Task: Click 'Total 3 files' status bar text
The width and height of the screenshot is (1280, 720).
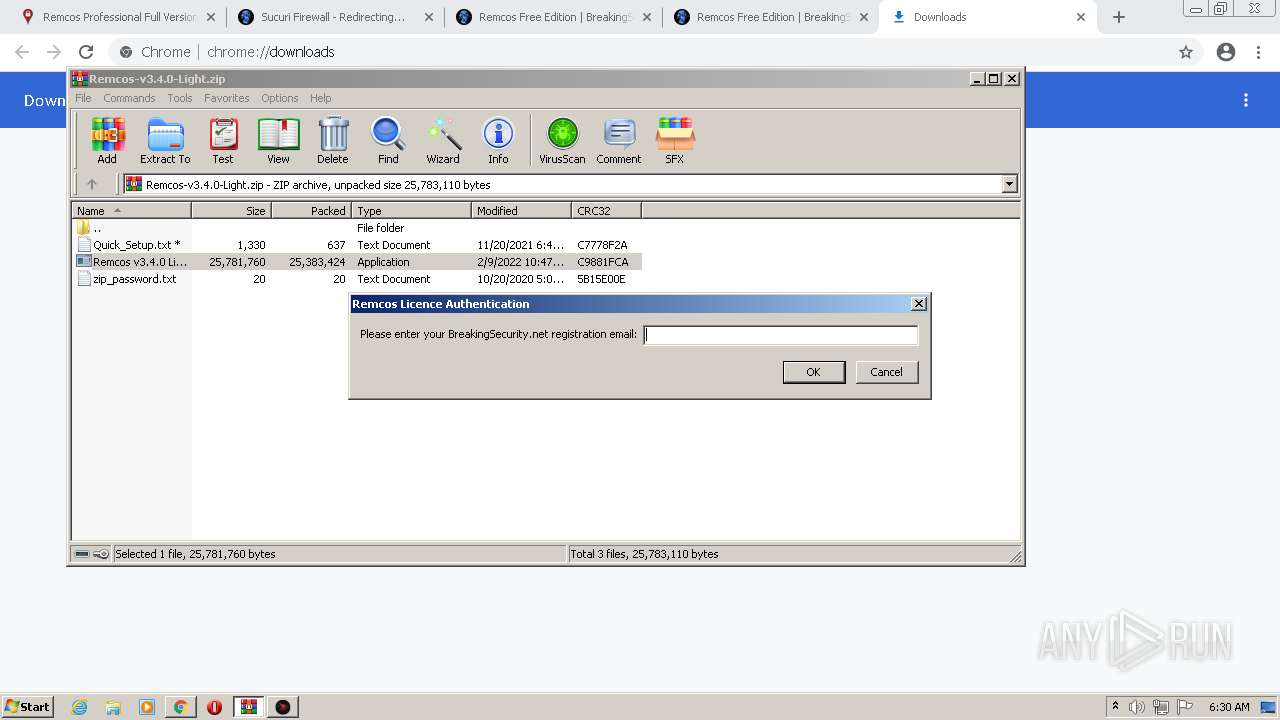Action: coord(644,554)
